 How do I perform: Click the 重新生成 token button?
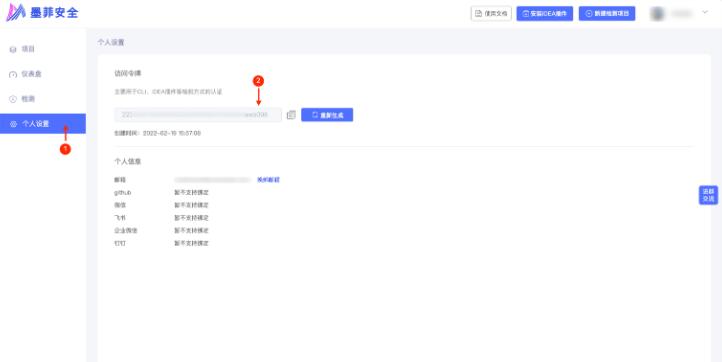click(x=327, y=115)
